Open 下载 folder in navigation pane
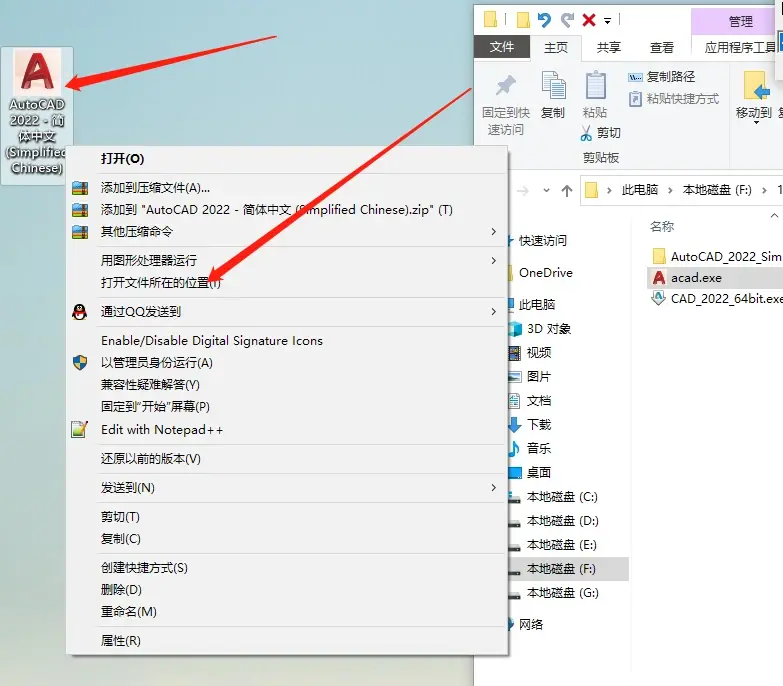This screenshot has width=783, height=686. 538,424
